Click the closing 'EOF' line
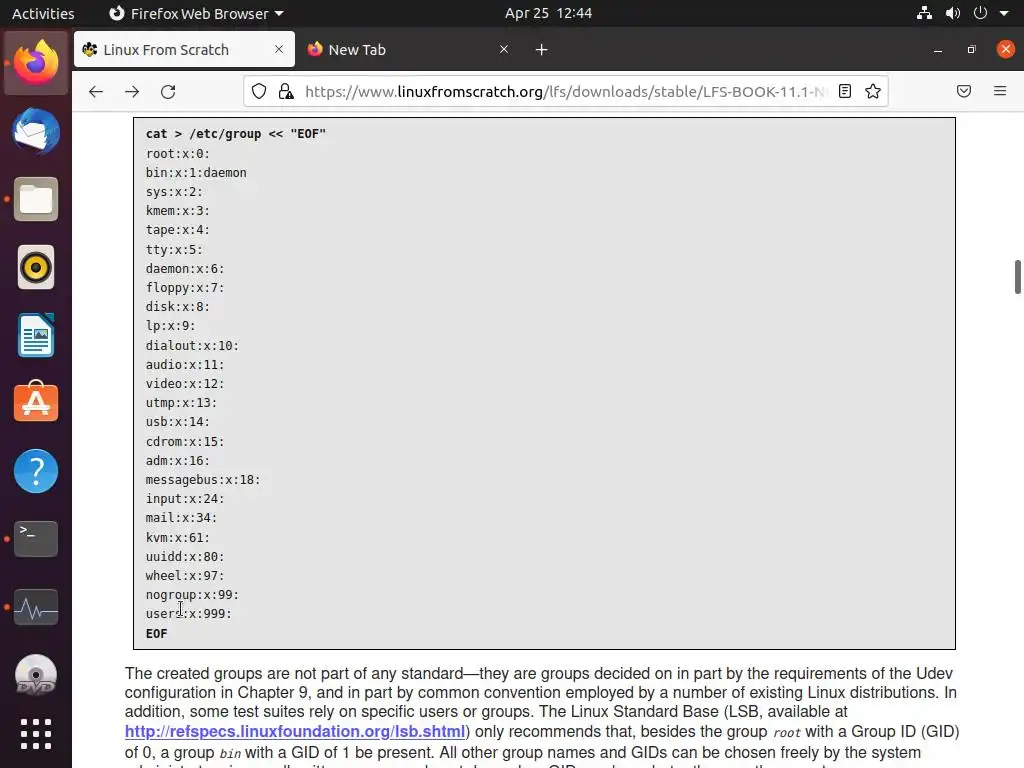 157,633
